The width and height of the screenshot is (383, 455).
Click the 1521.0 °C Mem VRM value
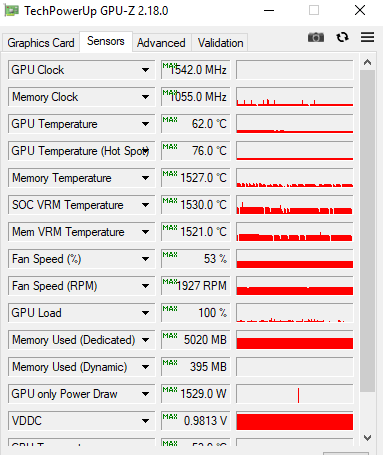pos(196,232)
